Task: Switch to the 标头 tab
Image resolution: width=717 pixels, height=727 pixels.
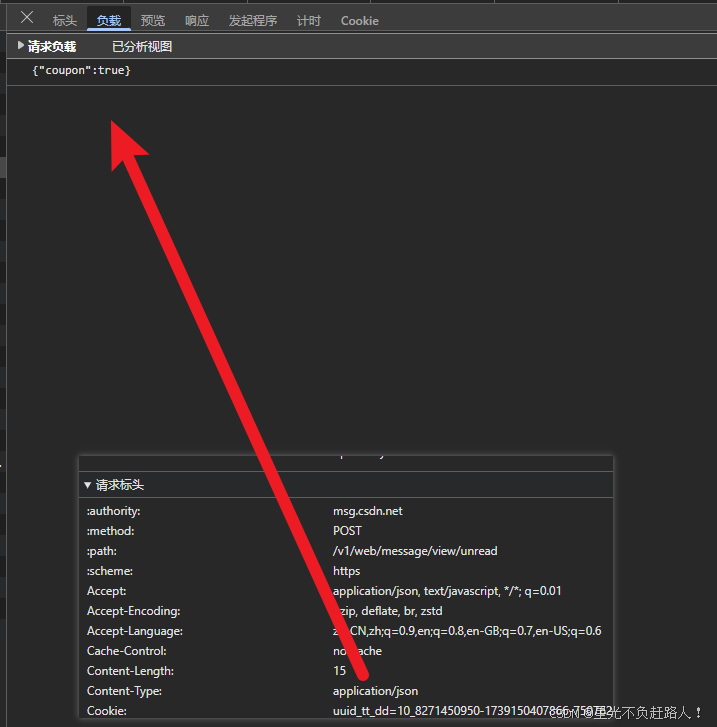Action: coord(65,20)
